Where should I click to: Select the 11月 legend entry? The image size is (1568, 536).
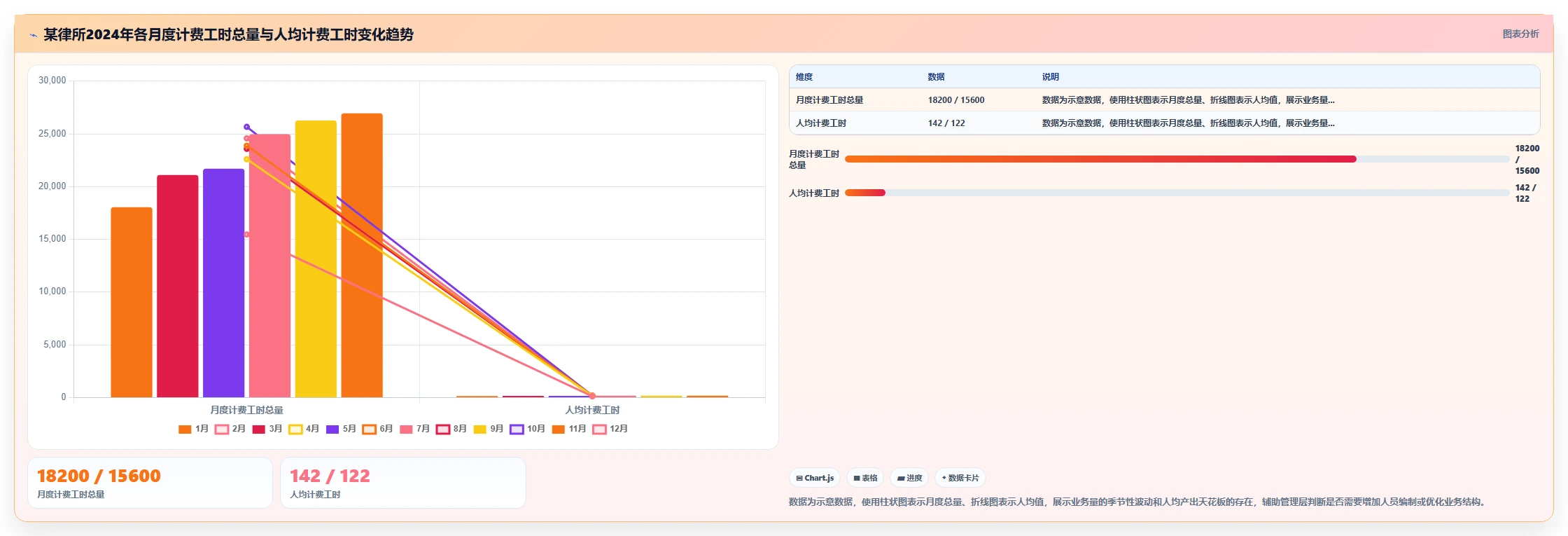pos(569,429)
